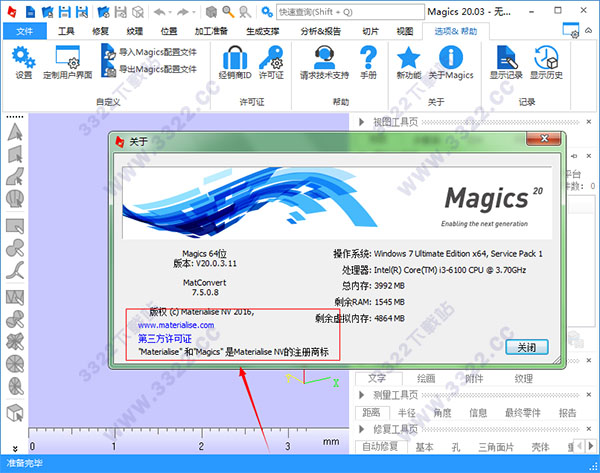This screenshot has width=600, height=473.
Task: Switch to the 修复 ribbon tab
Action: tap(100, 31)
